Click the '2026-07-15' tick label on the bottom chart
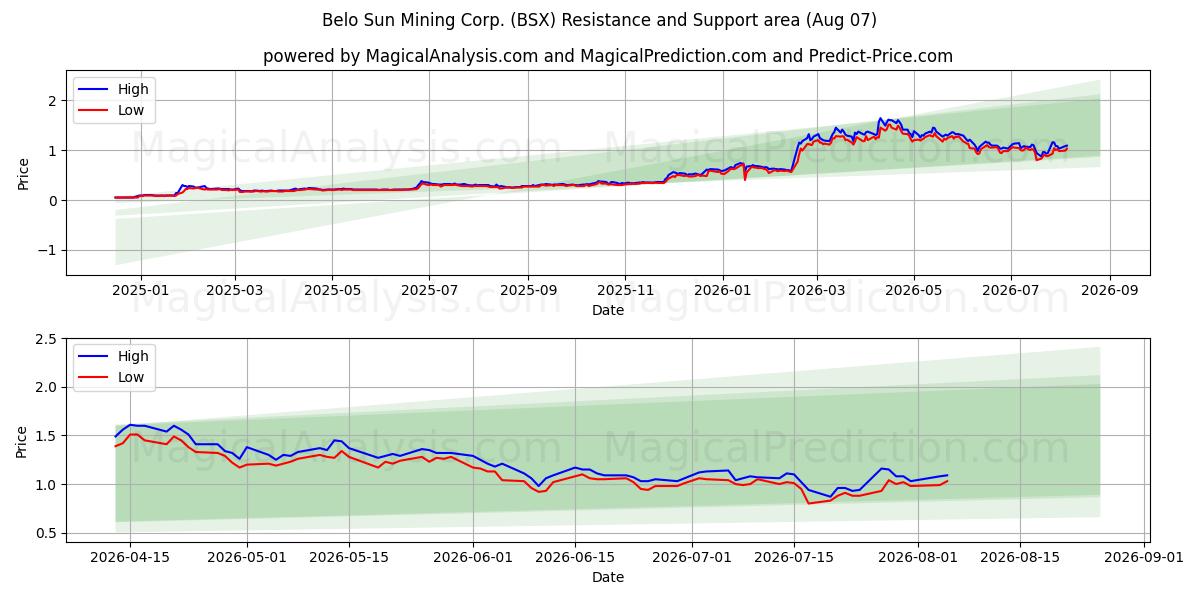 coord(794,557)
